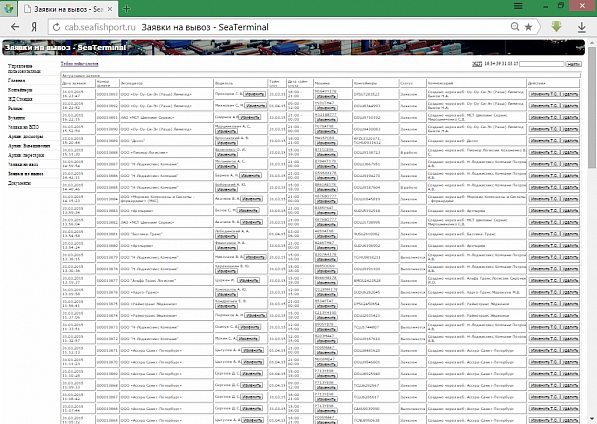
Task: Click the logout link left of the date
Action: [477, 64]
